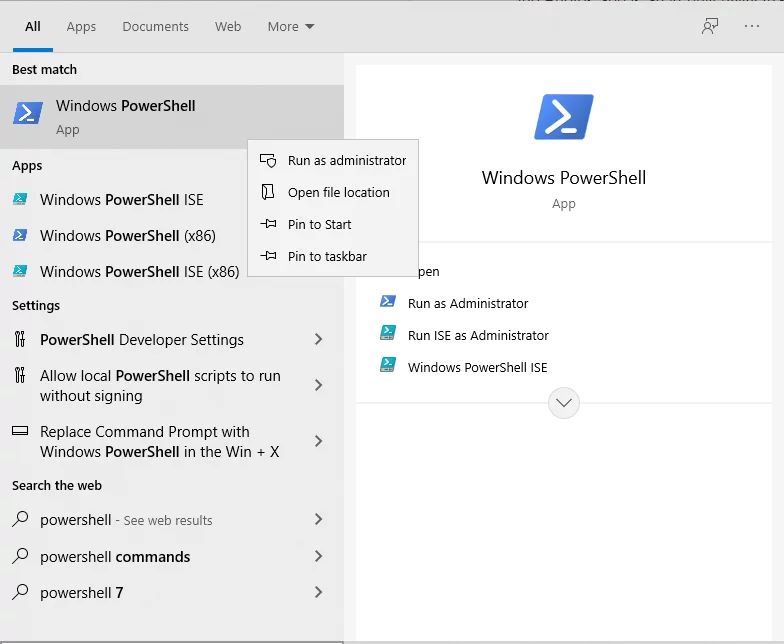Click magnifier icon beside powershell web results
The image size is (784, 644).
pos(20,519)
